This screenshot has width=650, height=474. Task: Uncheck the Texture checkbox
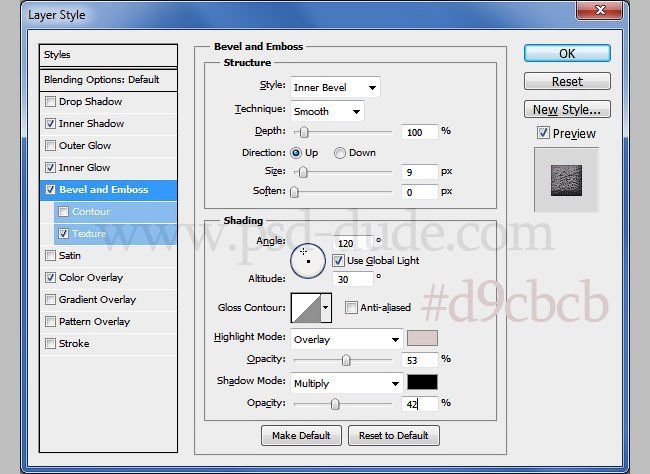pyautogui.click(x=63, y=233)
